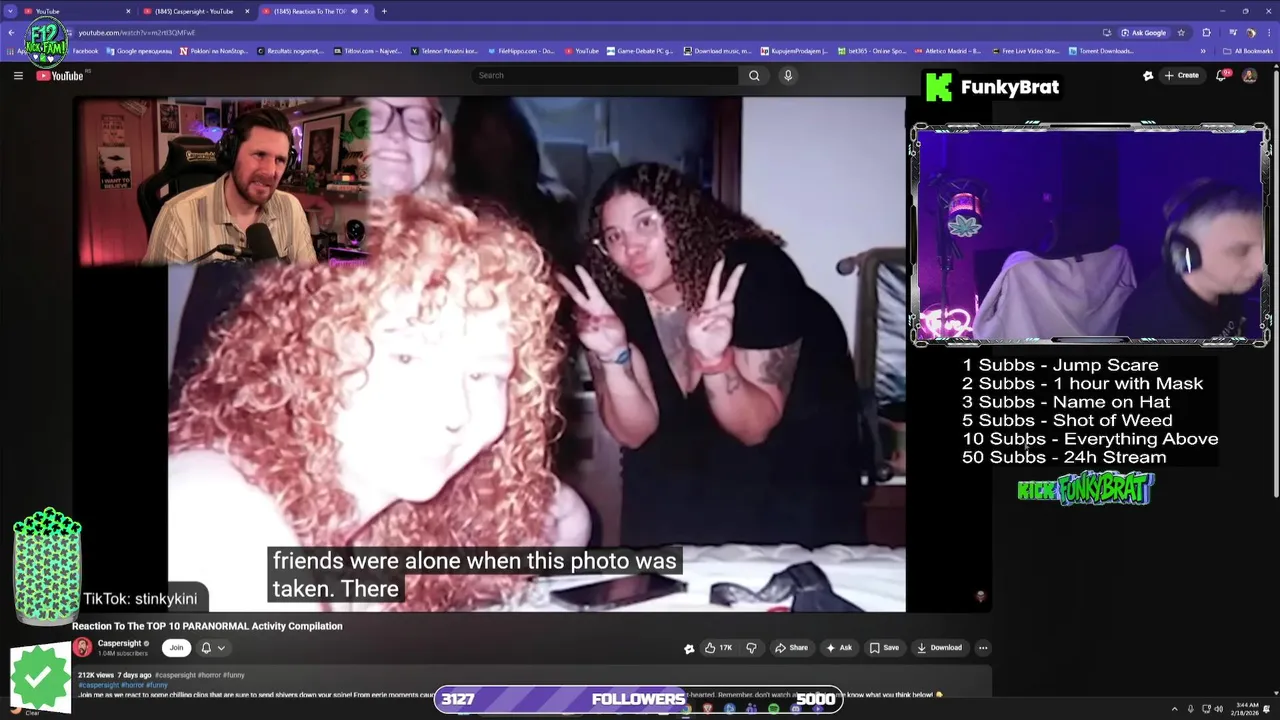The height and width of the screenshot is (720, 1280).
Task: Open the Torrent Downloads bookmark
Action: pos(1102,51)
